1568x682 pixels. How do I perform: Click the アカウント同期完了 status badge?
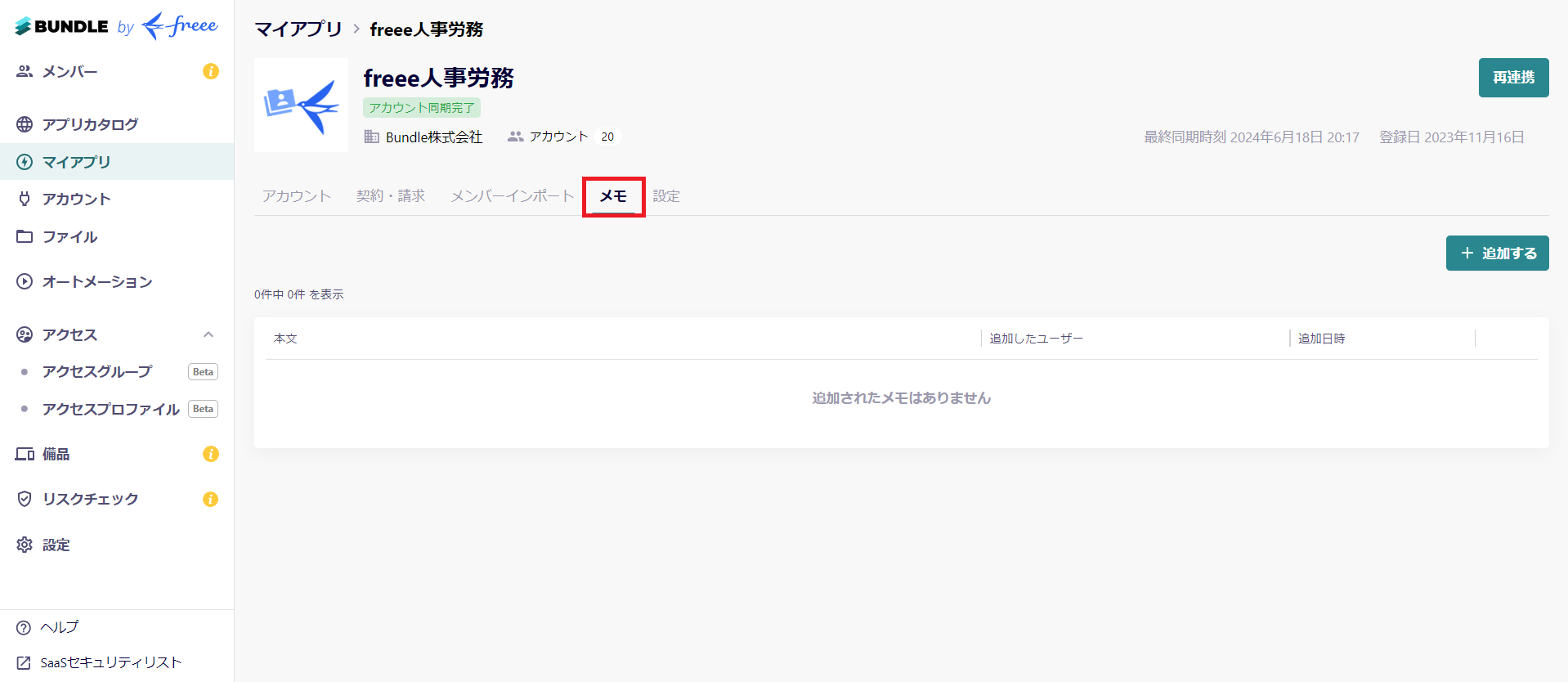(x=422, y=108)
